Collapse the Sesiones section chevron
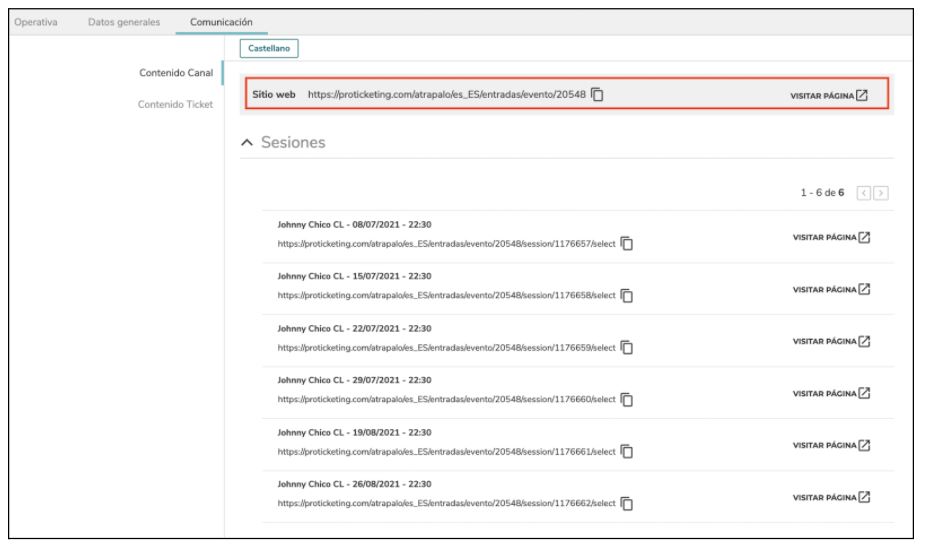The height and width of the screenshot is (551, 926). (247, 142)
